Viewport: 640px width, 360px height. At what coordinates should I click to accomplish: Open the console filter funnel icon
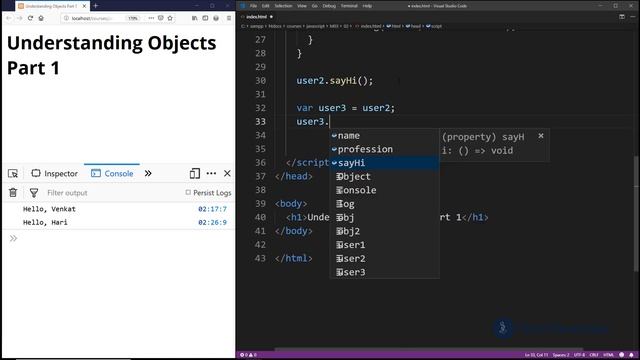pos(34,193)
